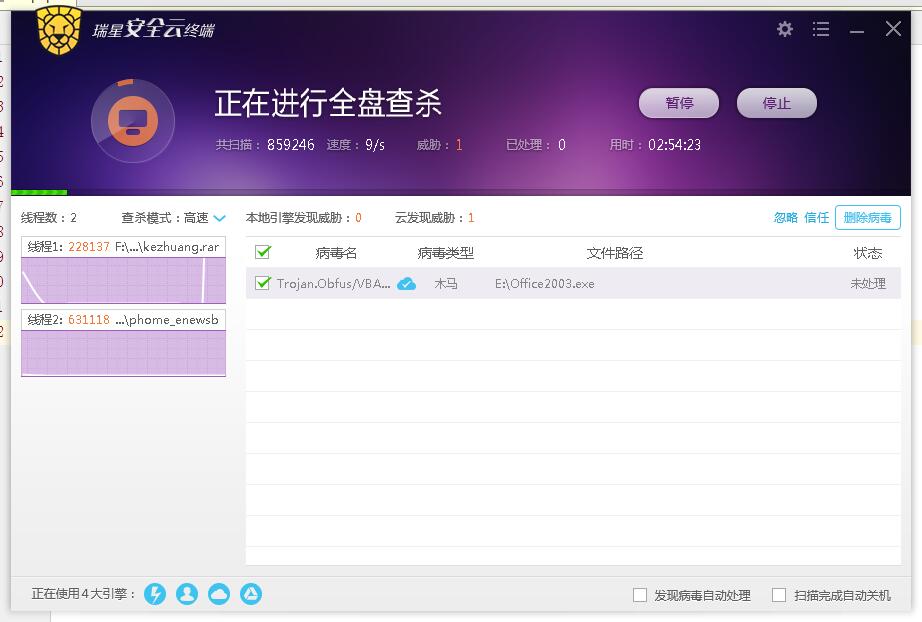Click the 文件路径 column header
922x622 pixels.
click(x=614, y=253)
